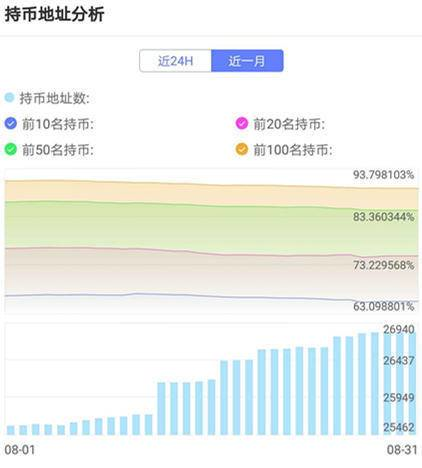Click the 08-31 date label
This screenshot has width=422, height=468.
pyautogui.click(x=402, y=450)
